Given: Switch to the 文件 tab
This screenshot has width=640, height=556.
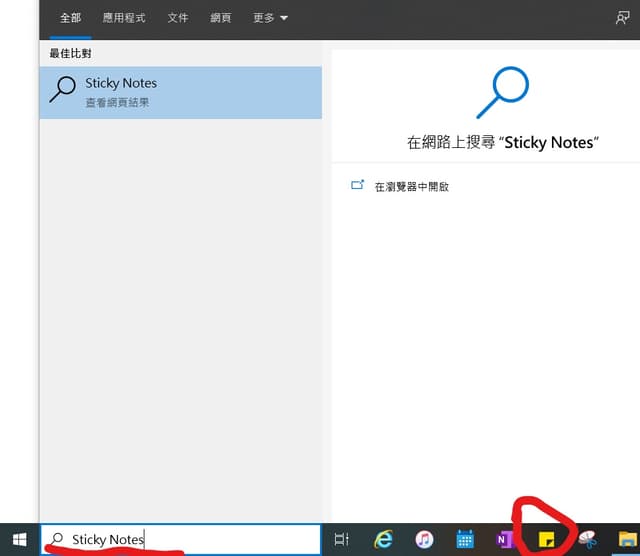Looking at the screenshot, I should pos(178,18).
